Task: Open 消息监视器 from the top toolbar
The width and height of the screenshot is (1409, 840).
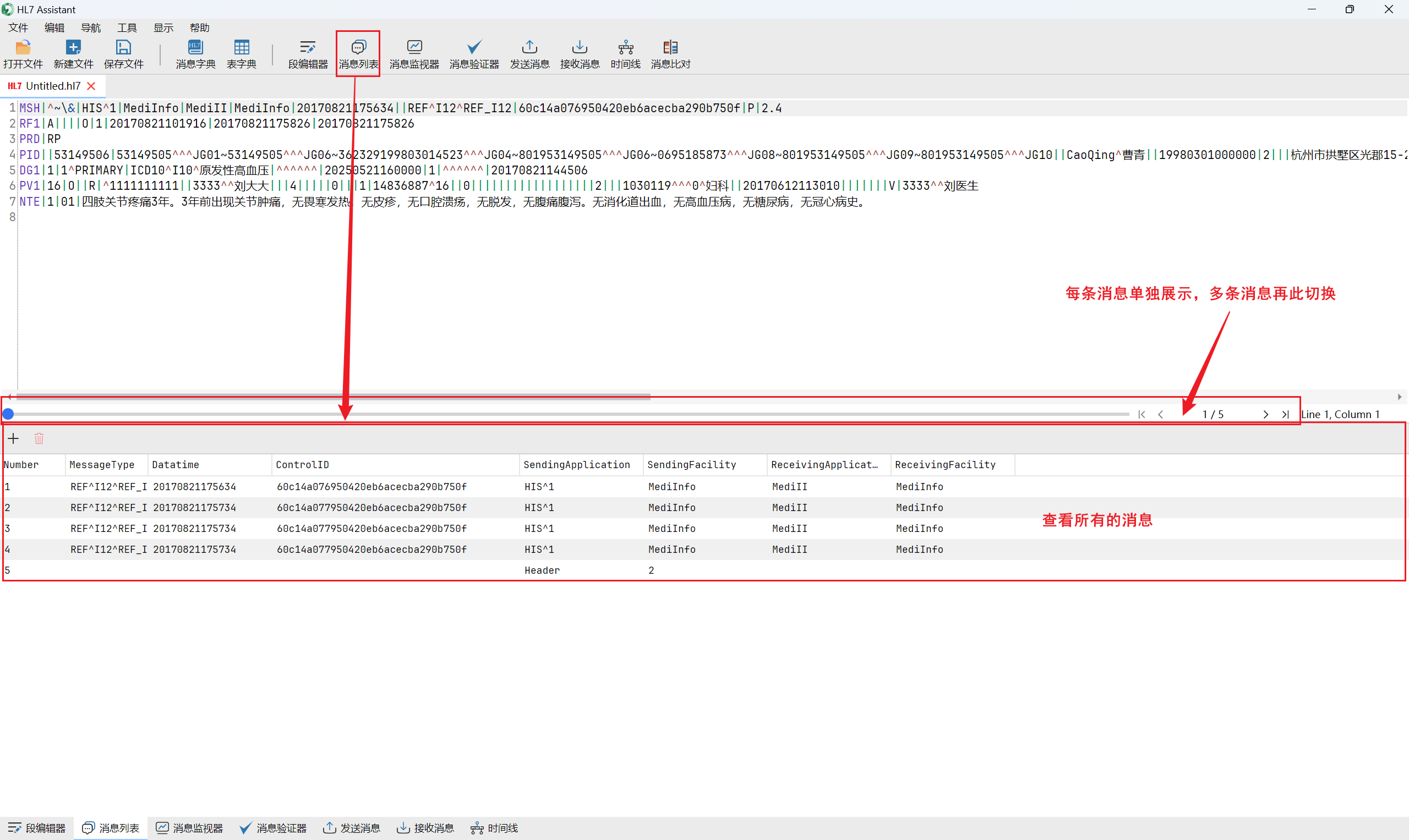Action: point(414,54)
